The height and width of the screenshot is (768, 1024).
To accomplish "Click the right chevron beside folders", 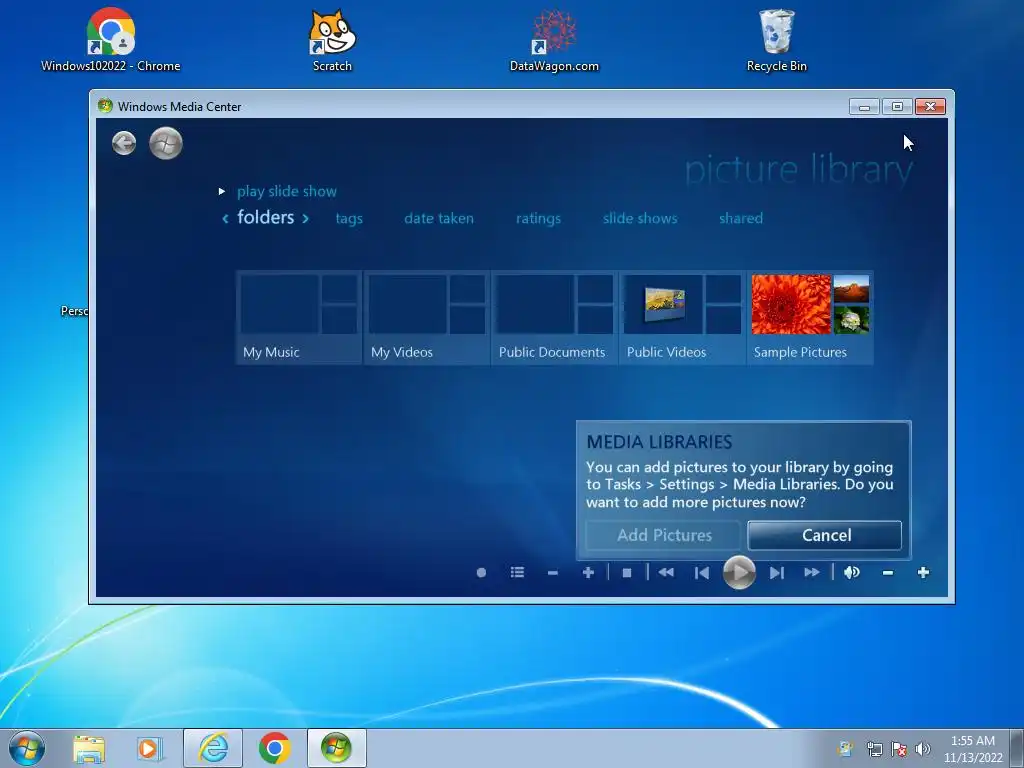I will [305, 218].
